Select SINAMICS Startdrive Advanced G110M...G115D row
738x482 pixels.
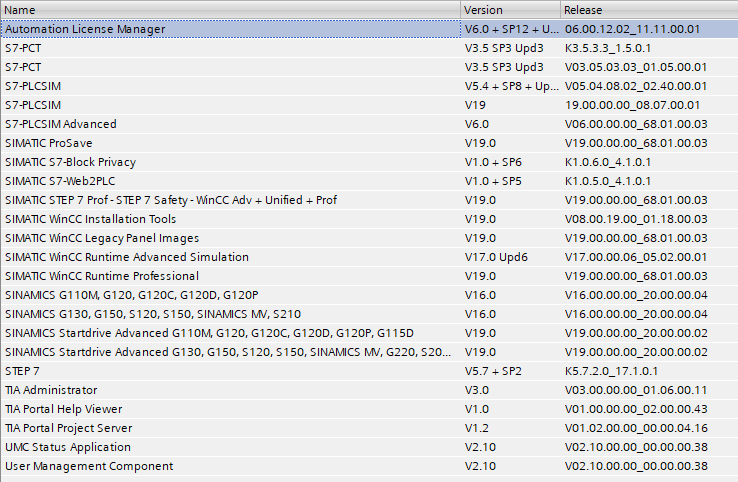point(369,333)
